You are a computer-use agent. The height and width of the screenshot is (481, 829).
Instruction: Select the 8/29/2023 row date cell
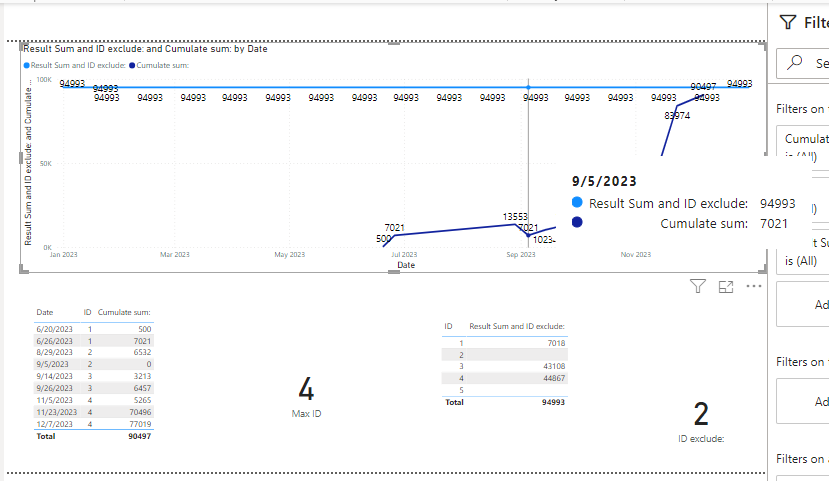click(x=54, y=353)
